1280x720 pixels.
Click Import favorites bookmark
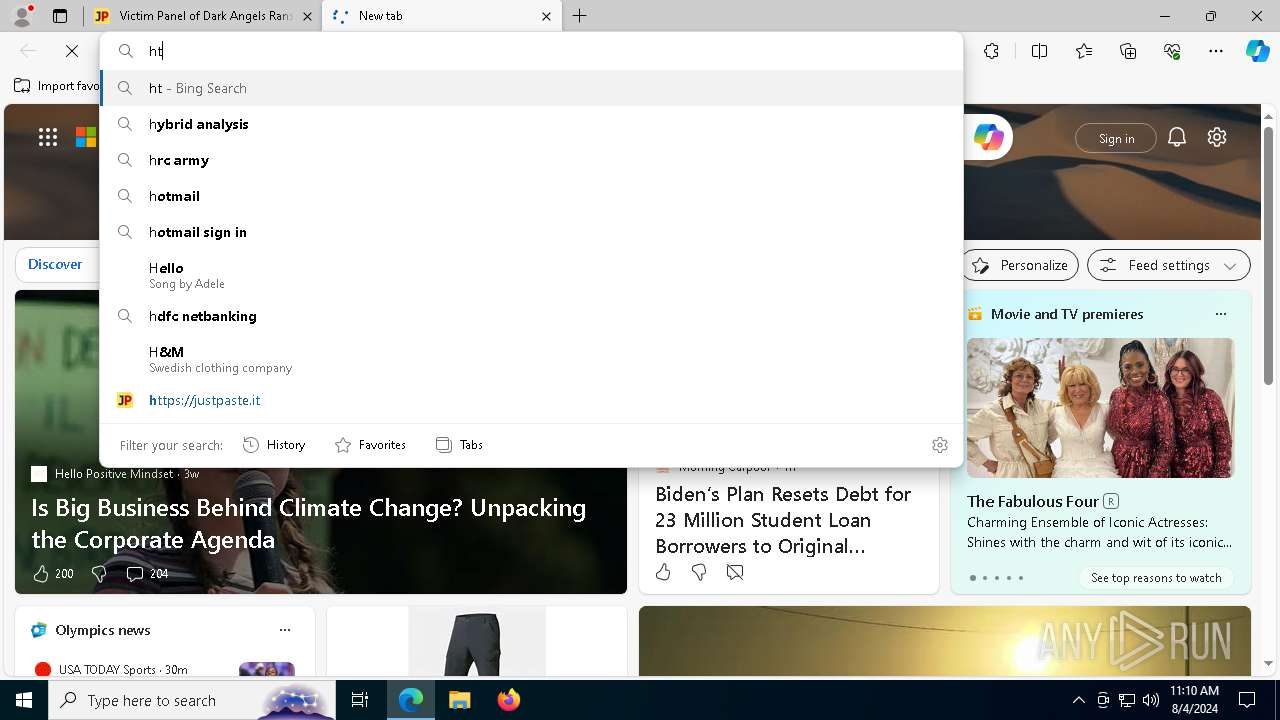[x=57, y=86]
